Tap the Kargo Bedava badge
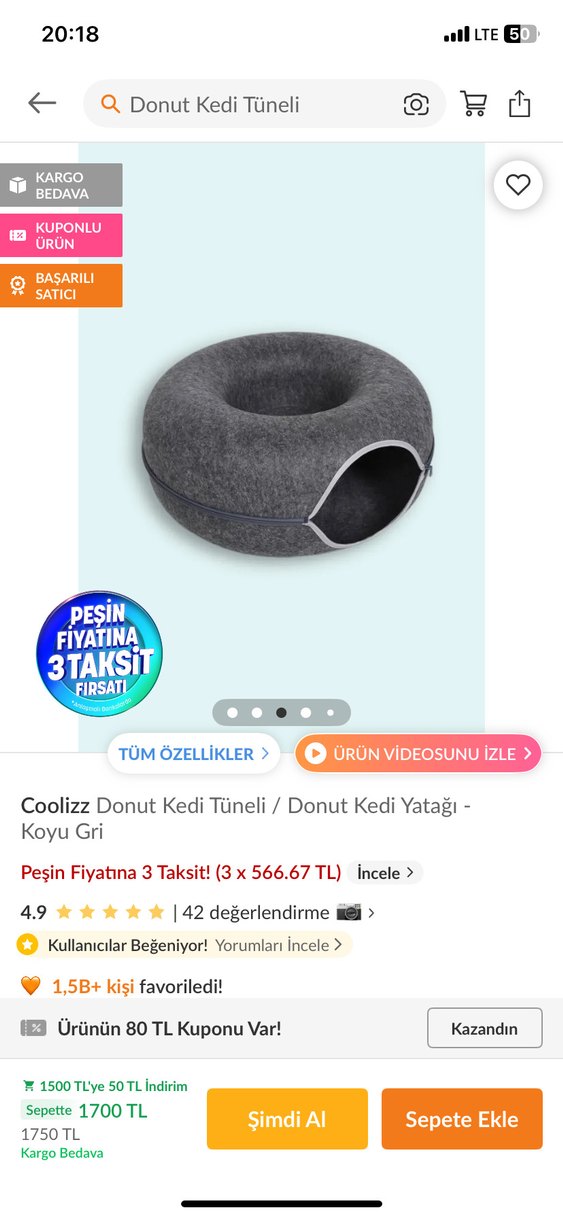 [x=61, y=185]
